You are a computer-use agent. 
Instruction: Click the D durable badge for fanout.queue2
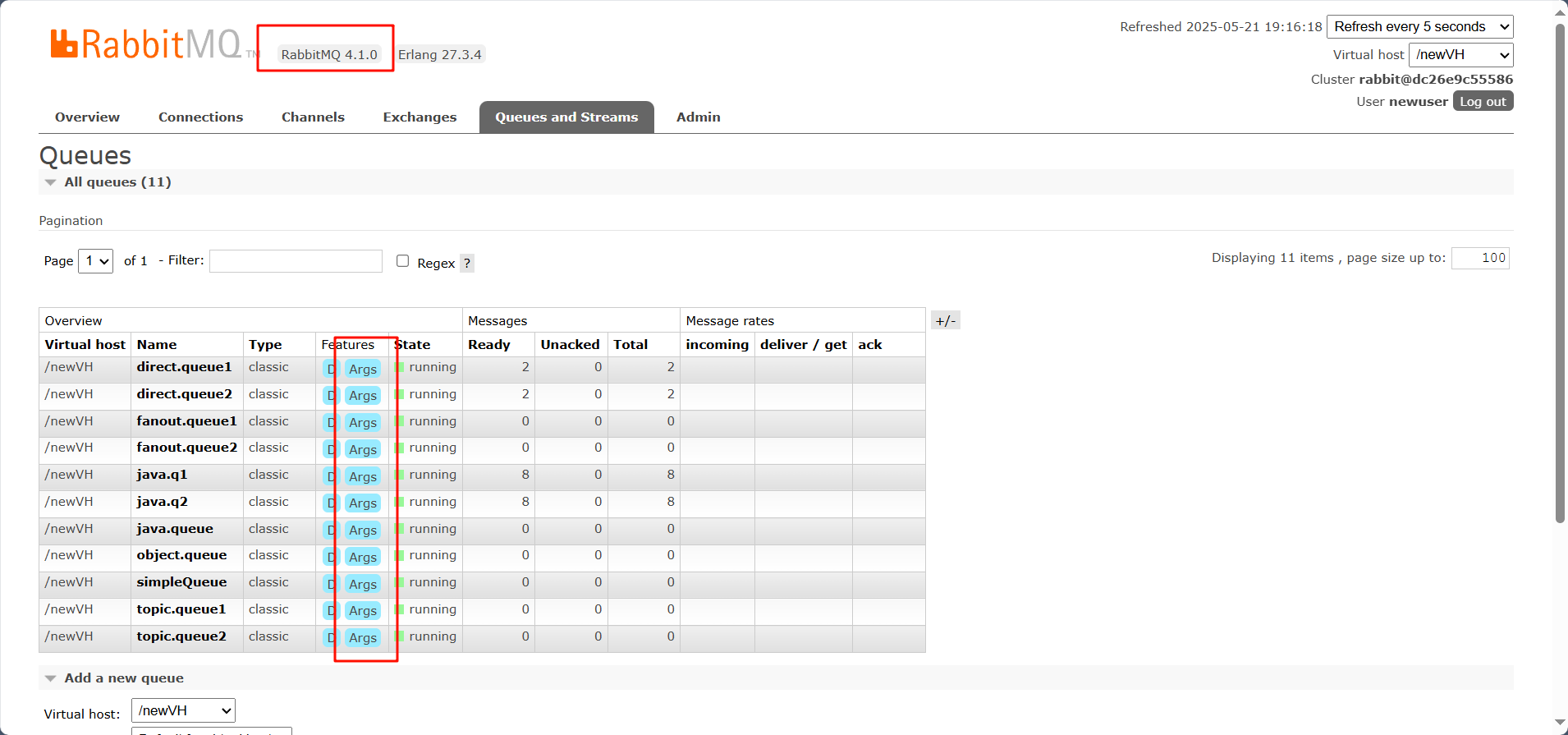[x=331, y=450]
